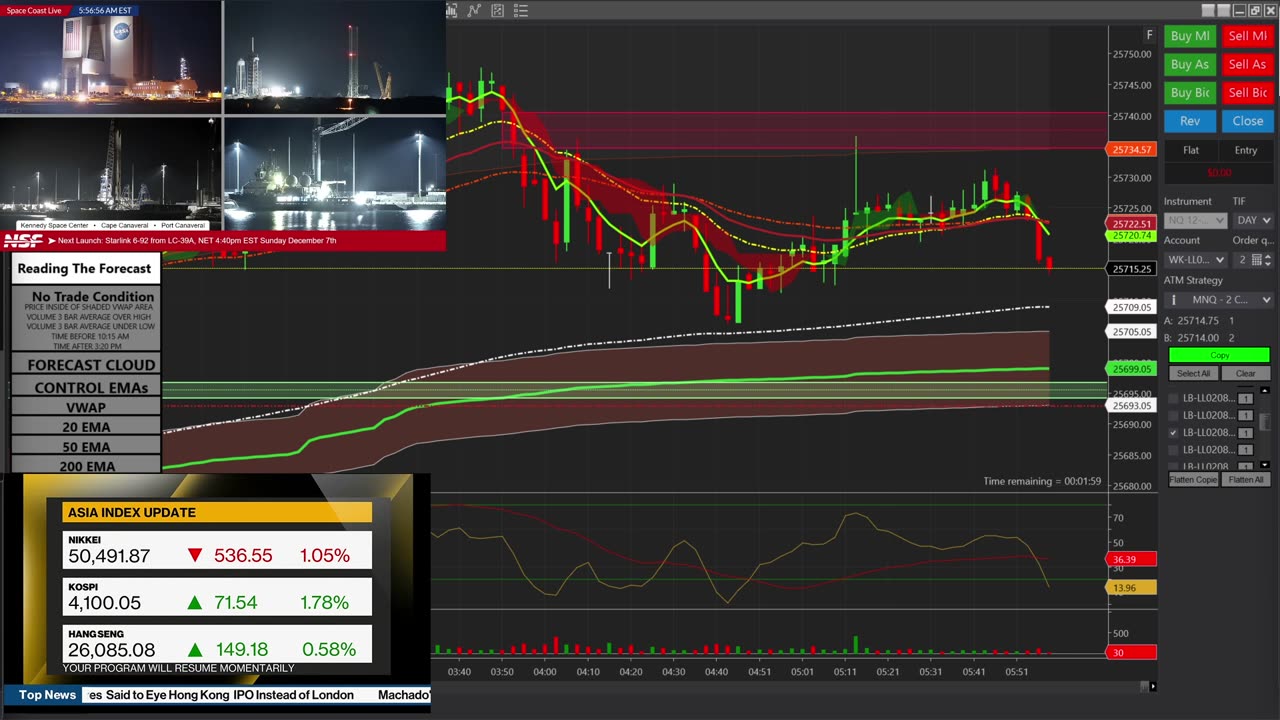
Task: Click the Flatten All button
Action: [1246, 479]
